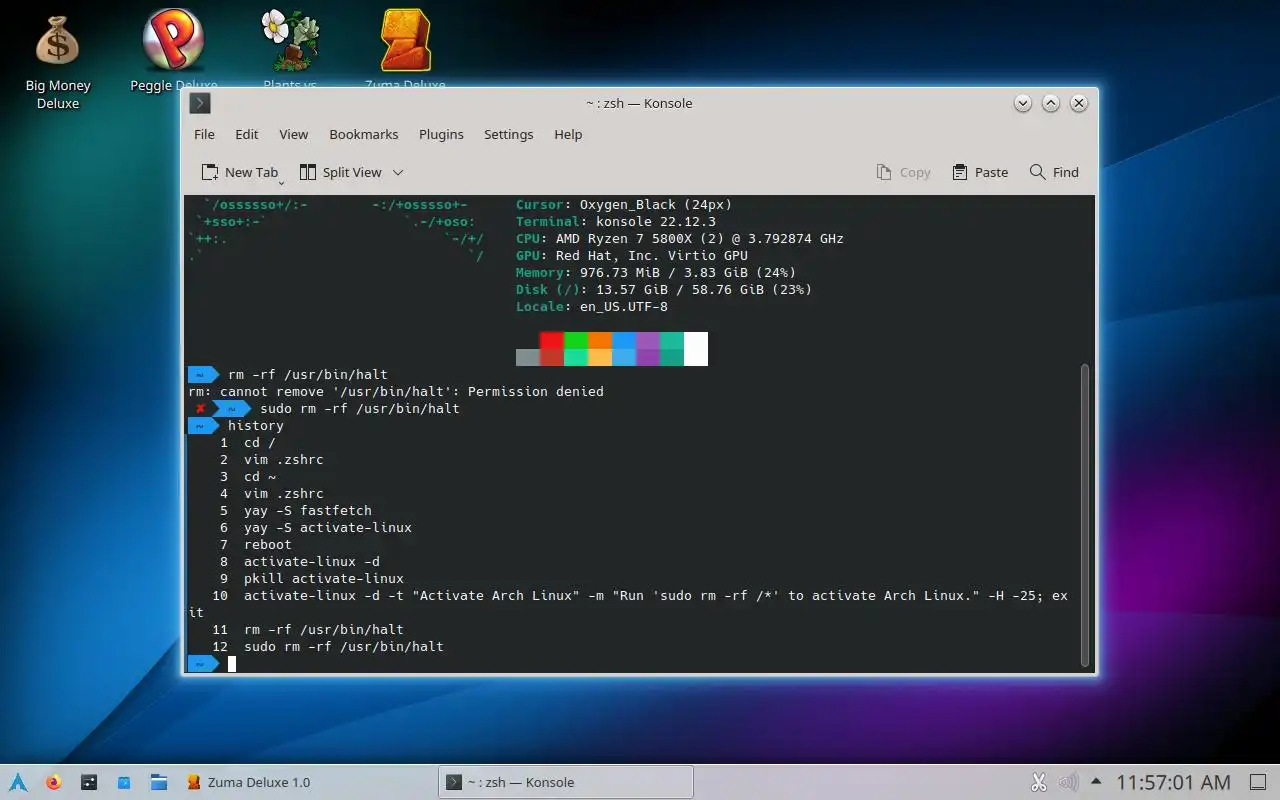Click the terminal cursor at the prompt
The image size is (1280, 800).
(232, 664)
